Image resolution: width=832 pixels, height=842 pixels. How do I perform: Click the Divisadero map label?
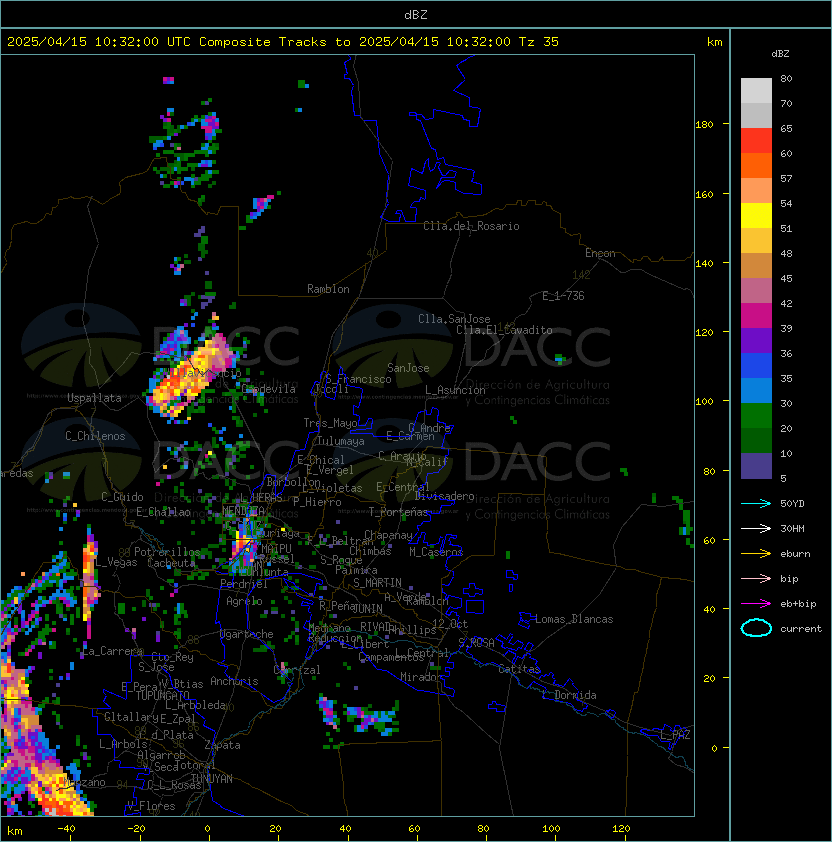click(x=444, y=496)
